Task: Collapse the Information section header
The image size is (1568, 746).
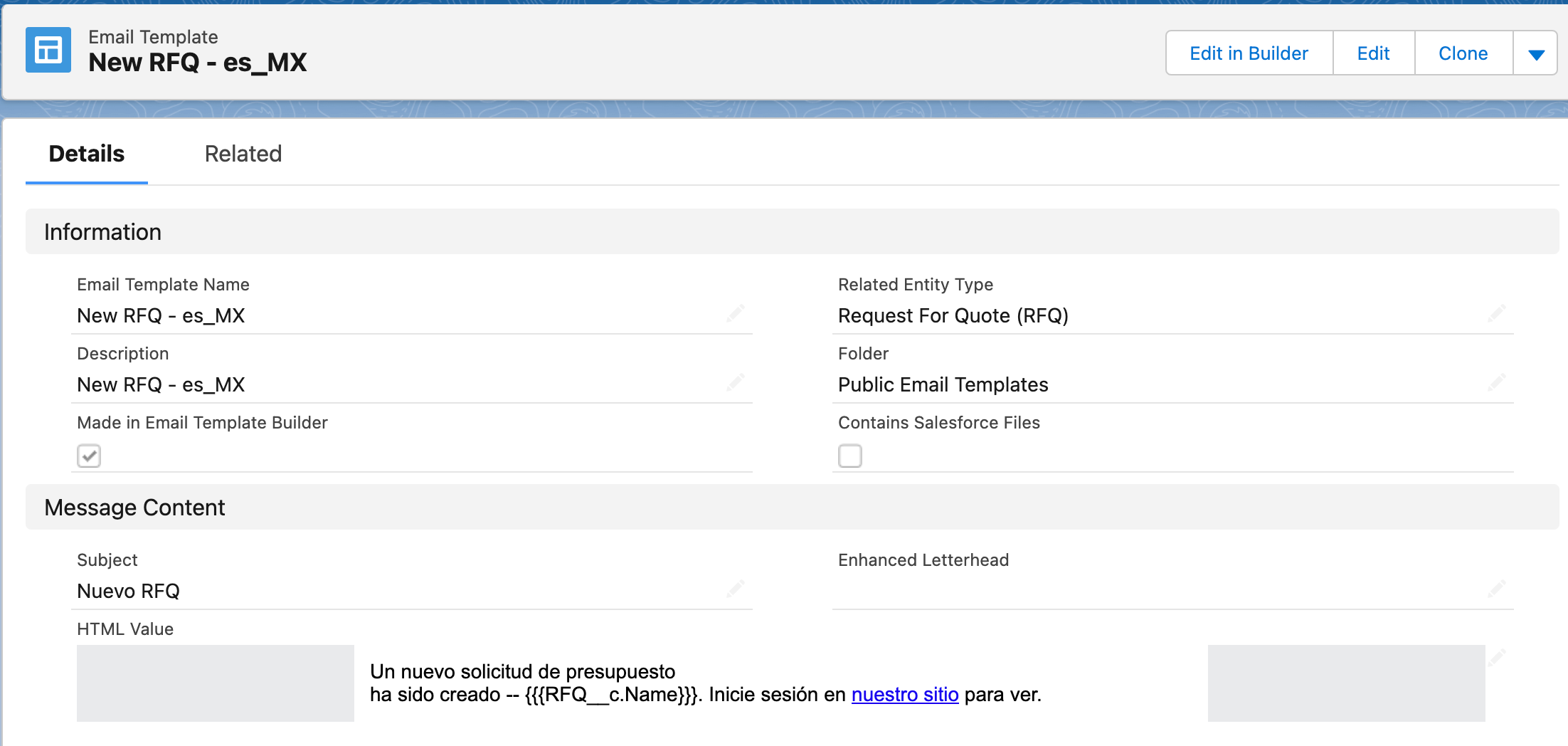Action: (x=103, y=232)
